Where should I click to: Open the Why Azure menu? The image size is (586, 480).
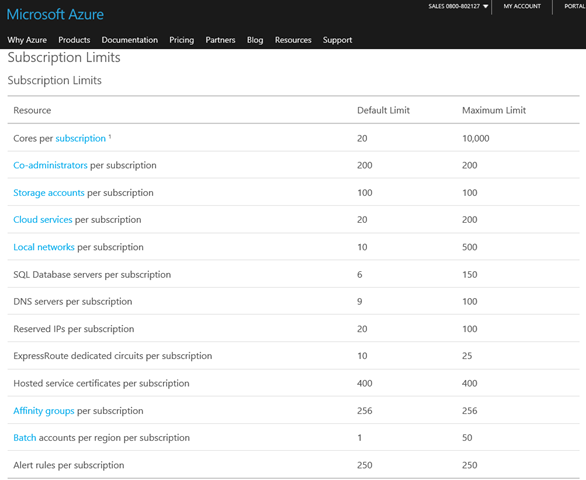[x=27, y=40]
